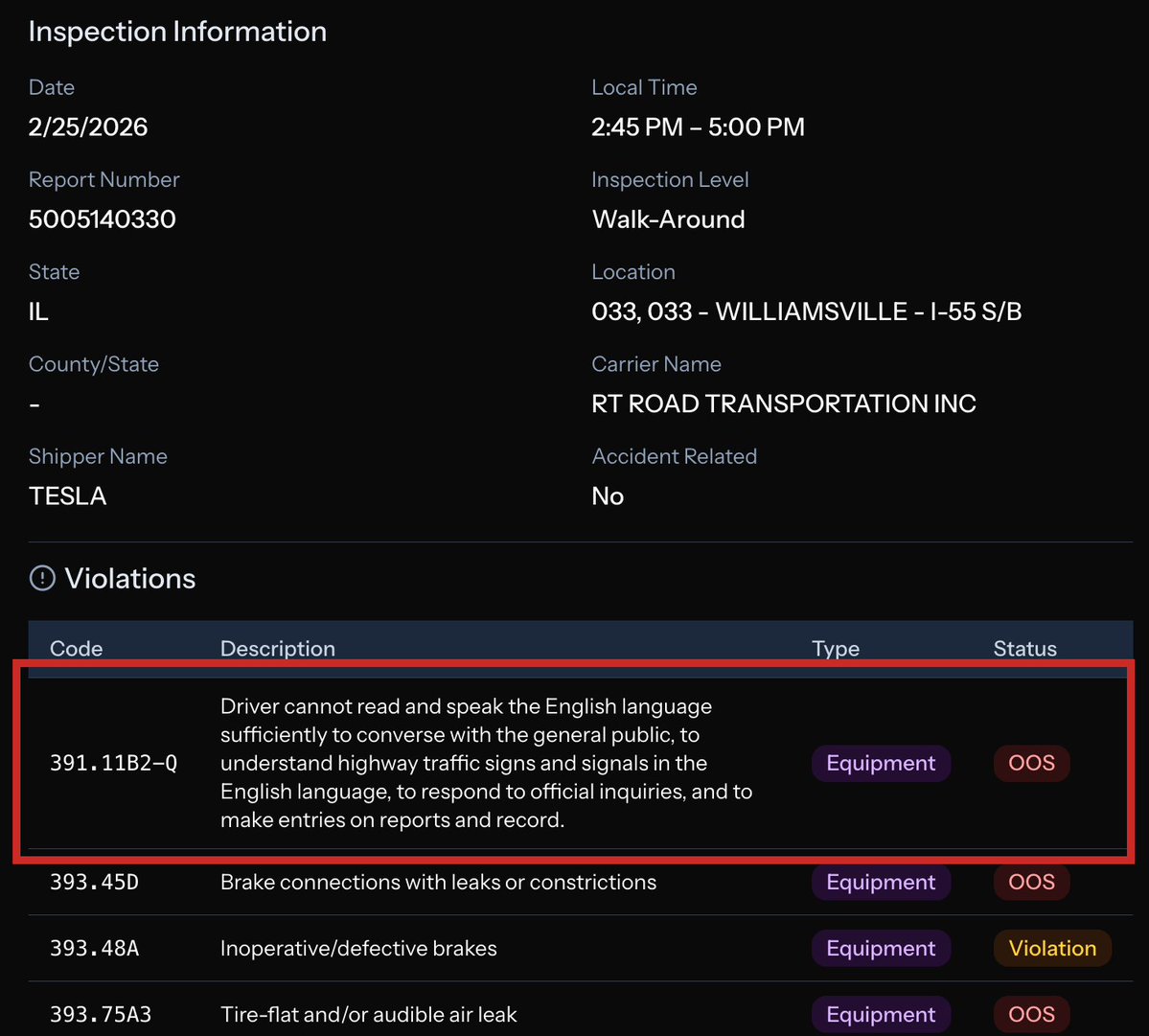This screenshot has width=1149, height=1036.
Task: Select Inoperative/defective brakes description
Action: coord(358,948)
